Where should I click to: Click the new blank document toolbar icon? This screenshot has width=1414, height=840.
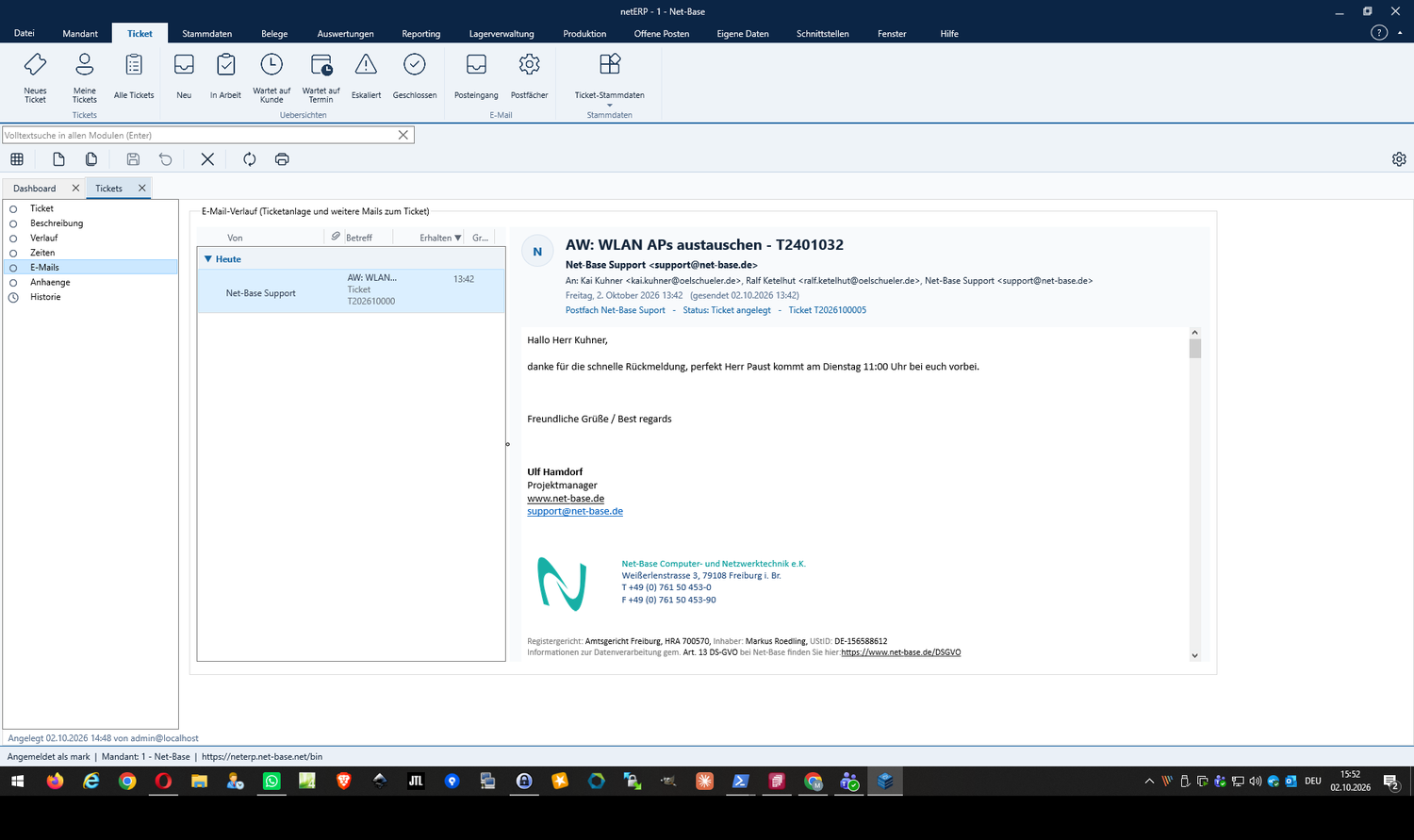[58, 159]
